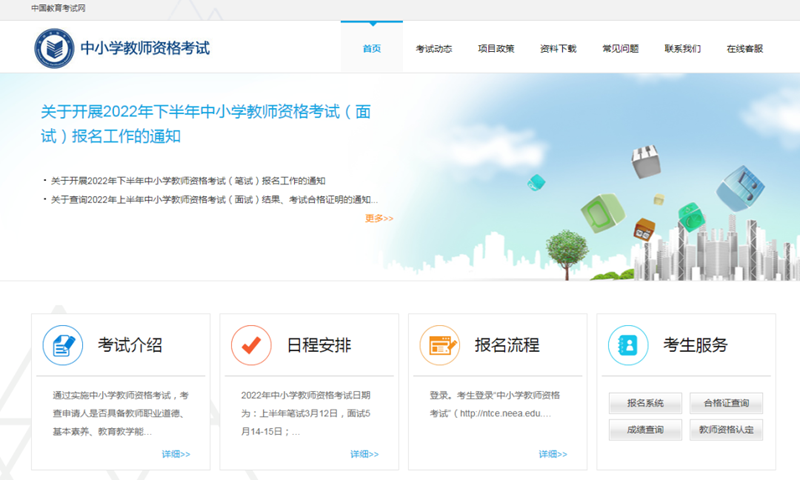Expand 考试介绍 details via 详细>> link
This screenshot has width=800, height=480.
[x=176, y=454]
